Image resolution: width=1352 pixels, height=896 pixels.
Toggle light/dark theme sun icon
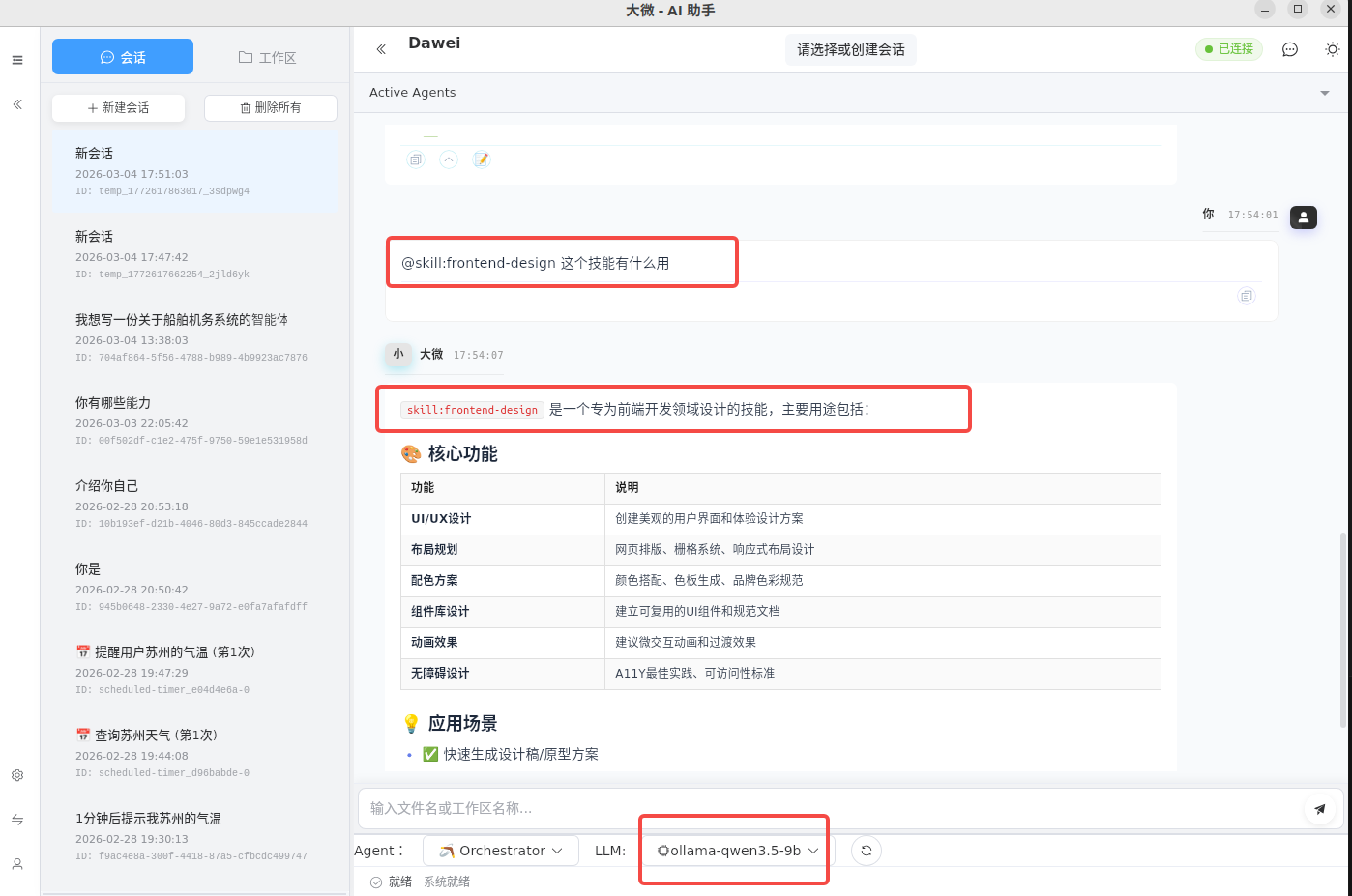1332,49
